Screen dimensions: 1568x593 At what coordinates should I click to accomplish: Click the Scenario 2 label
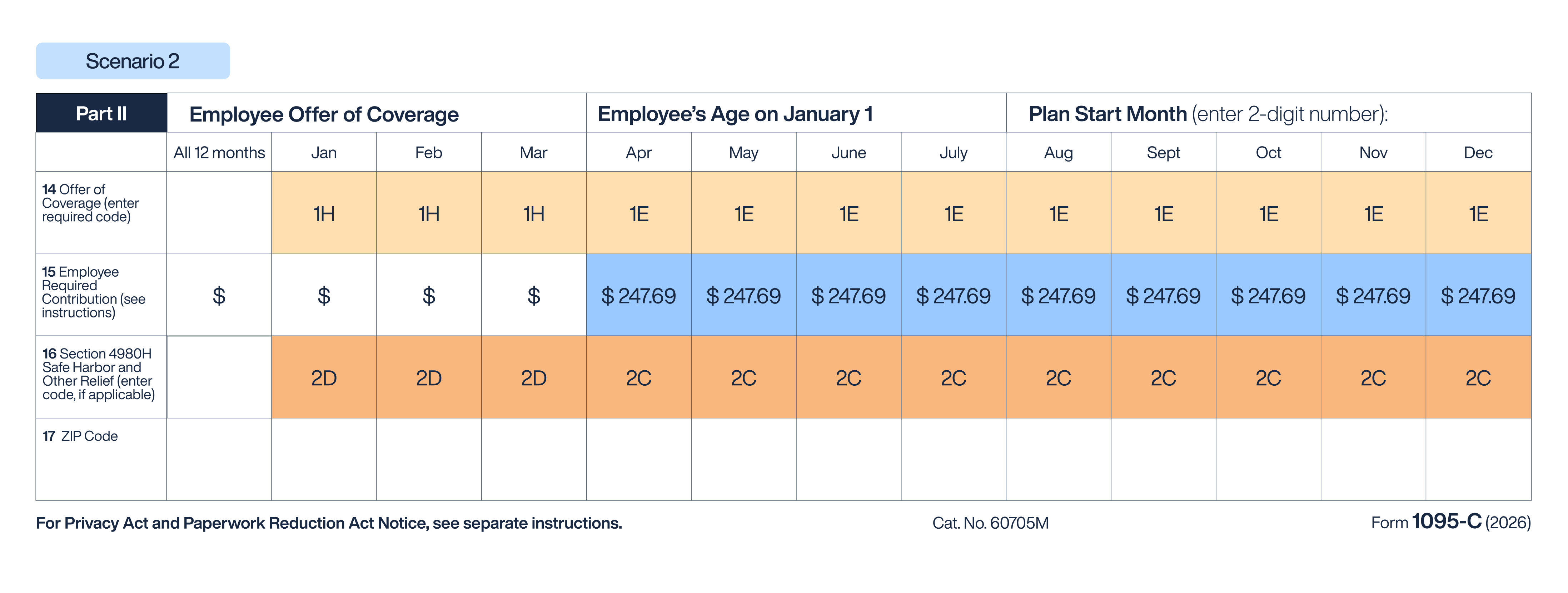tap(133, 61)
